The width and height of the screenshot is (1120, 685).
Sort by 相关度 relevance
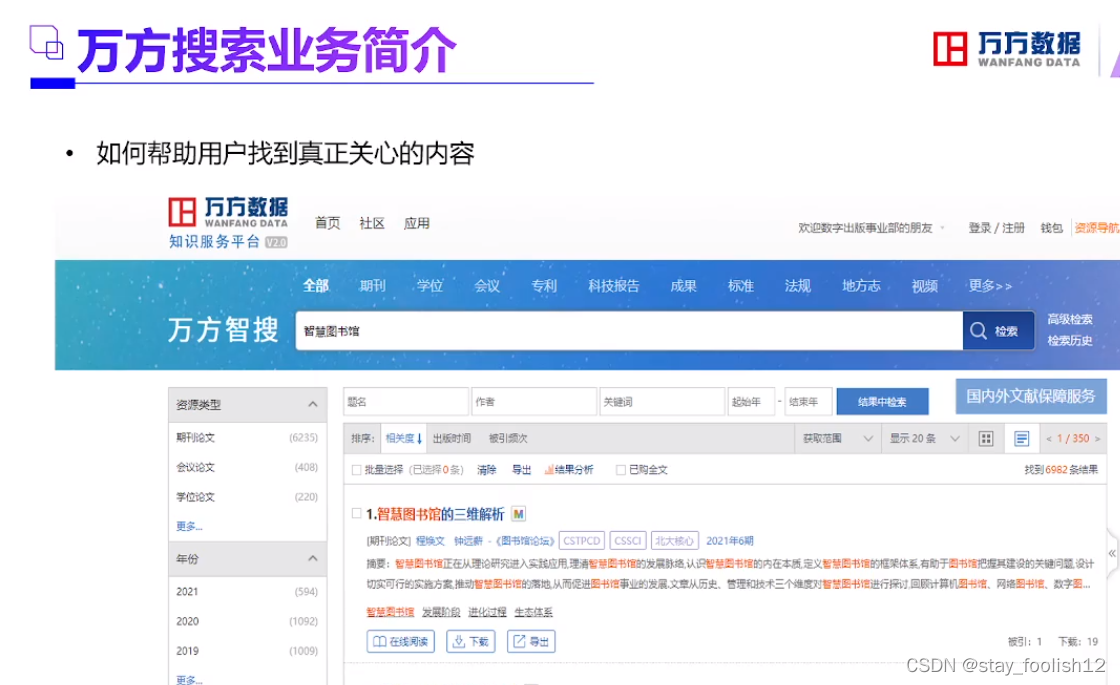click(404, 438)
